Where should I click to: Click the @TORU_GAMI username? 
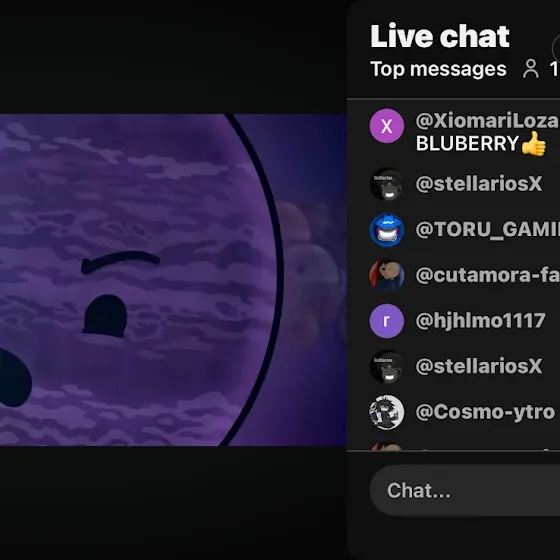tap(488, 230)
